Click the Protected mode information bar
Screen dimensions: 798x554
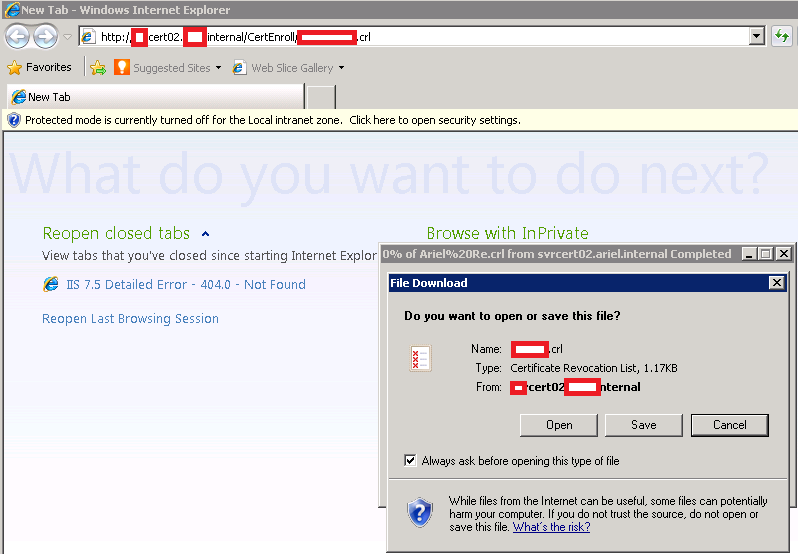coord(399,120)
